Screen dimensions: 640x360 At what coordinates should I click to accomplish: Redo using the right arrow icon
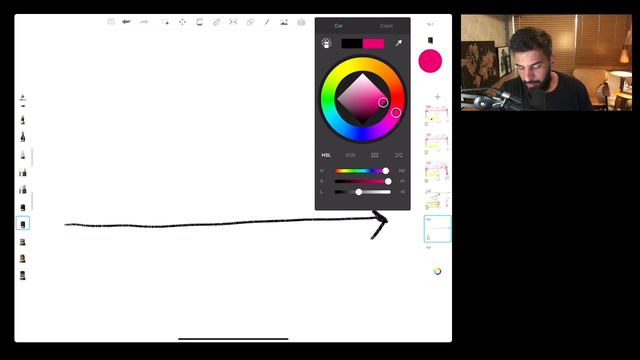144,22
